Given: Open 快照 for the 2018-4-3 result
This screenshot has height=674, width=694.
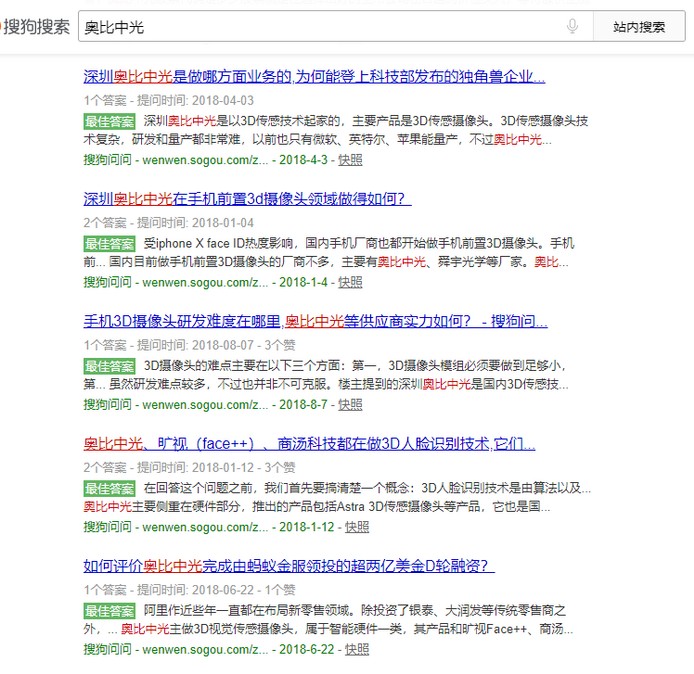Looking at the screenshot, I should click(x=350, y=160).
